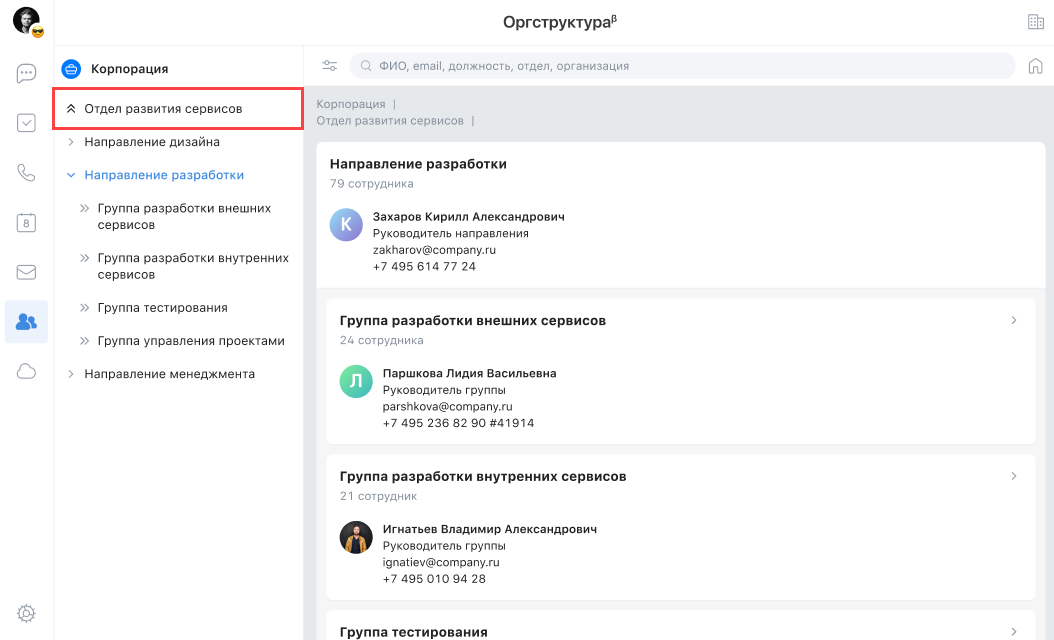Collapse Отдел развития сервисов tree node

pos(71,108)
